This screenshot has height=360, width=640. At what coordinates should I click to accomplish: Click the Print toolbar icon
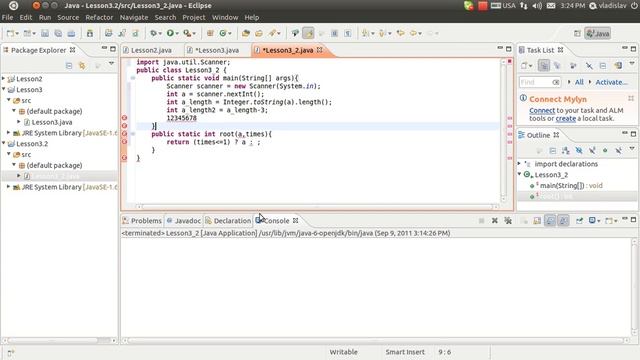tap(71, 33)
